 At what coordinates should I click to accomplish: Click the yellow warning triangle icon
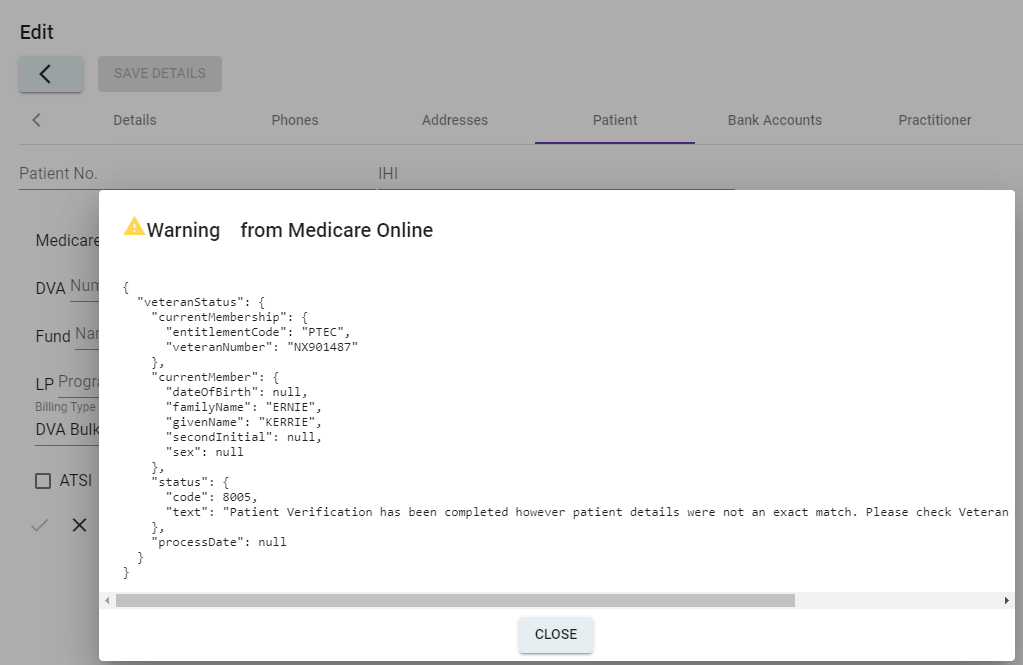[134, 226]
